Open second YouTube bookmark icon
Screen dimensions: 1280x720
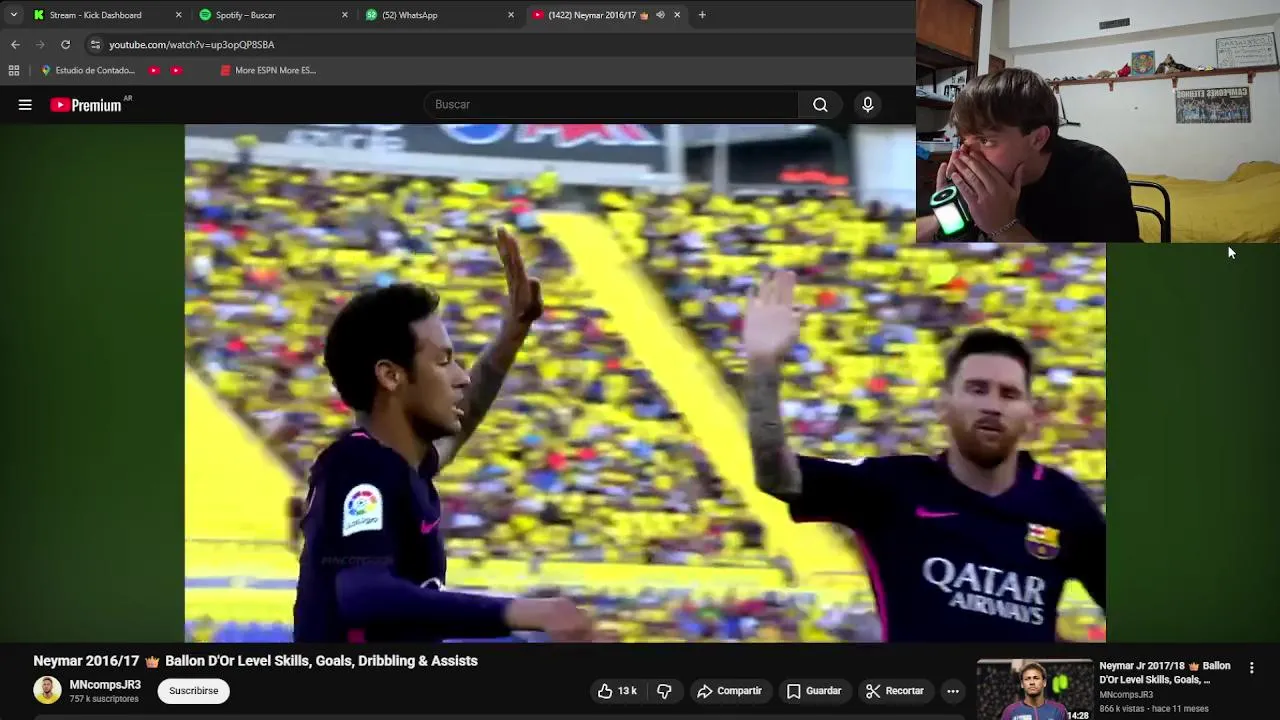[176, 70]
